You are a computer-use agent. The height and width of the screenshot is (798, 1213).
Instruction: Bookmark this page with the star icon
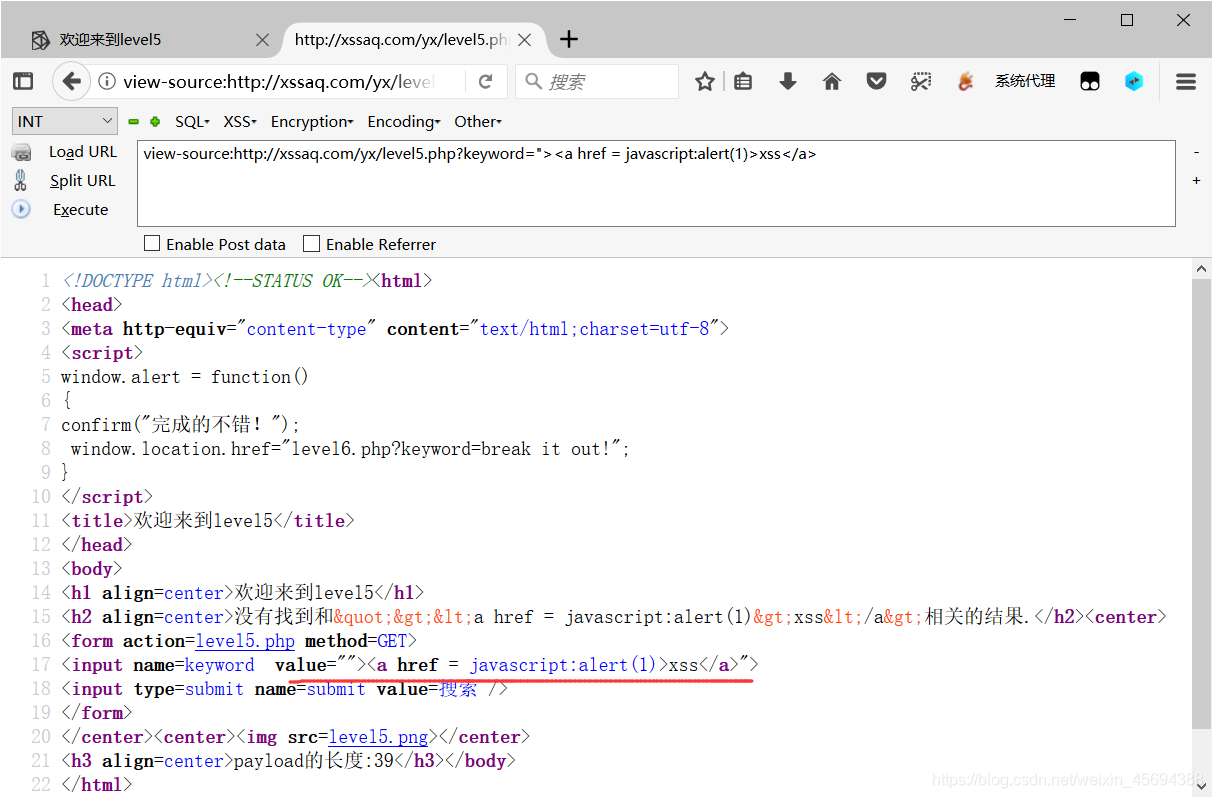pyautogui.click(x=705, y=82)
